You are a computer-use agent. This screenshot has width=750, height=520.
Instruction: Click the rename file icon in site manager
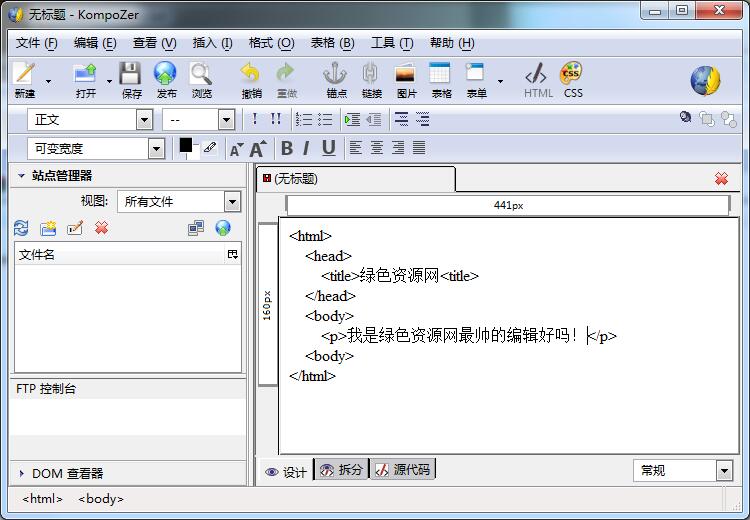[75, 228]
